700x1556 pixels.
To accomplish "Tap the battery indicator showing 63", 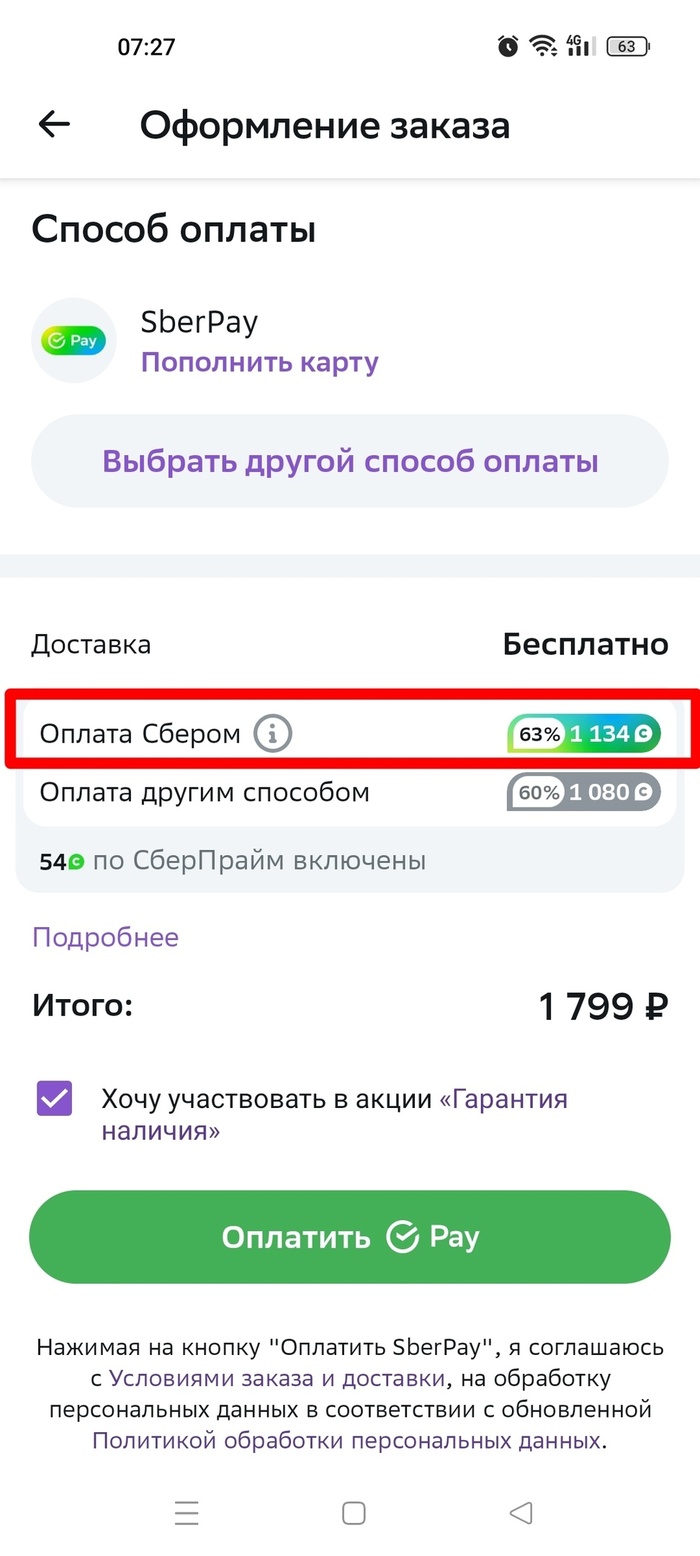I will (629, 46).
